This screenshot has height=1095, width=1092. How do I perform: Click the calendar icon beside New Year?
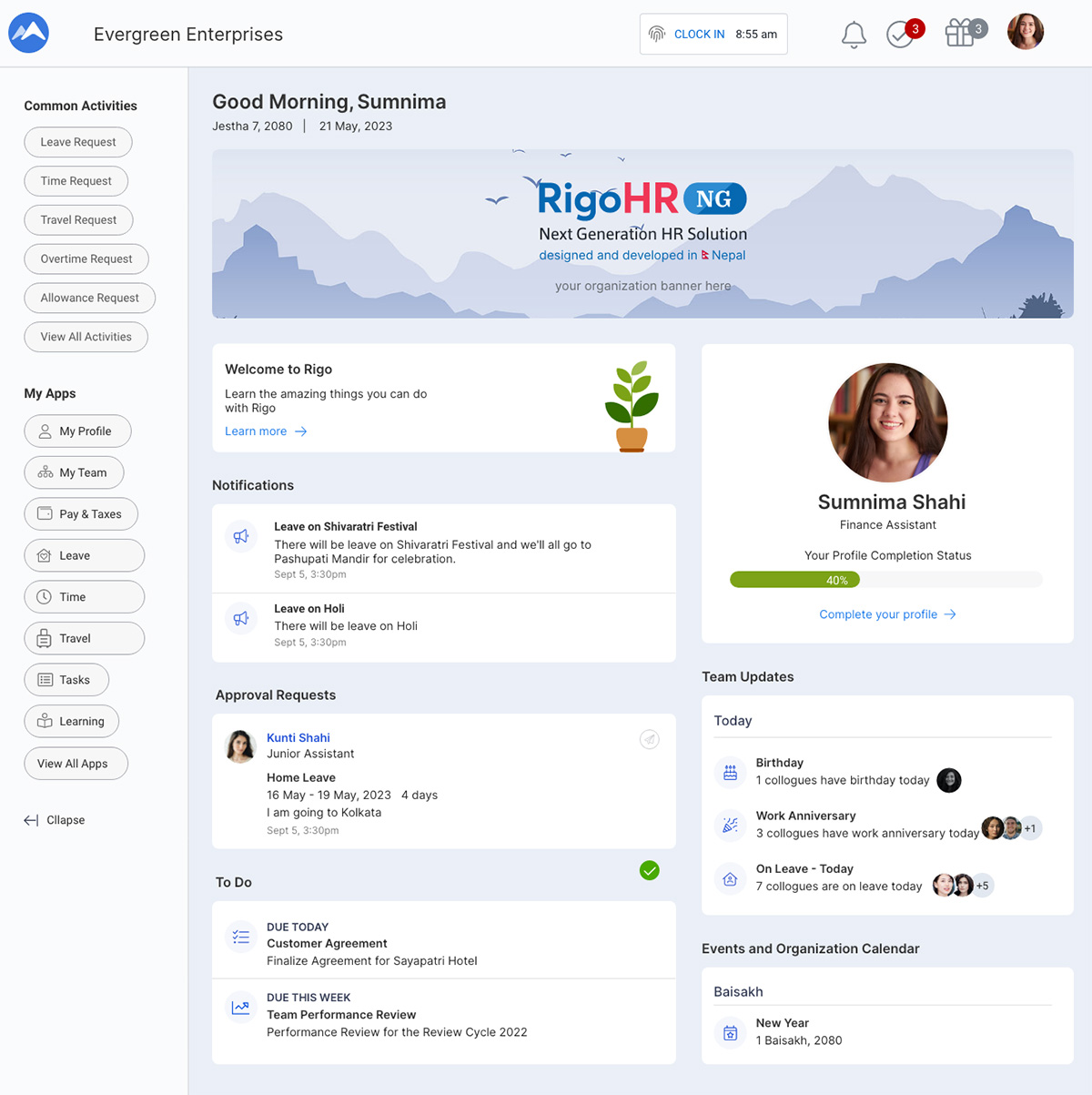(x=730, y=1032)
